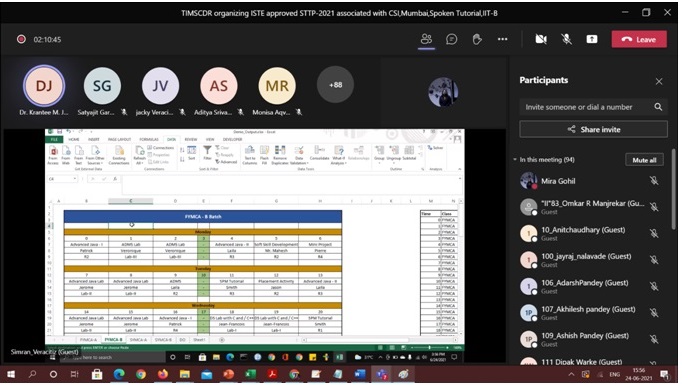Click the Mute all button
The image size is (682, 385).
644,160
